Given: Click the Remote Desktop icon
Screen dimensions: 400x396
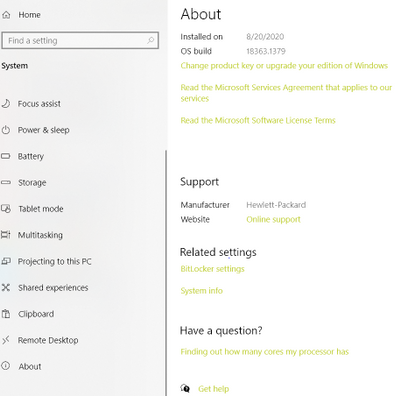Looking at the screenshot, I should 6,340.
